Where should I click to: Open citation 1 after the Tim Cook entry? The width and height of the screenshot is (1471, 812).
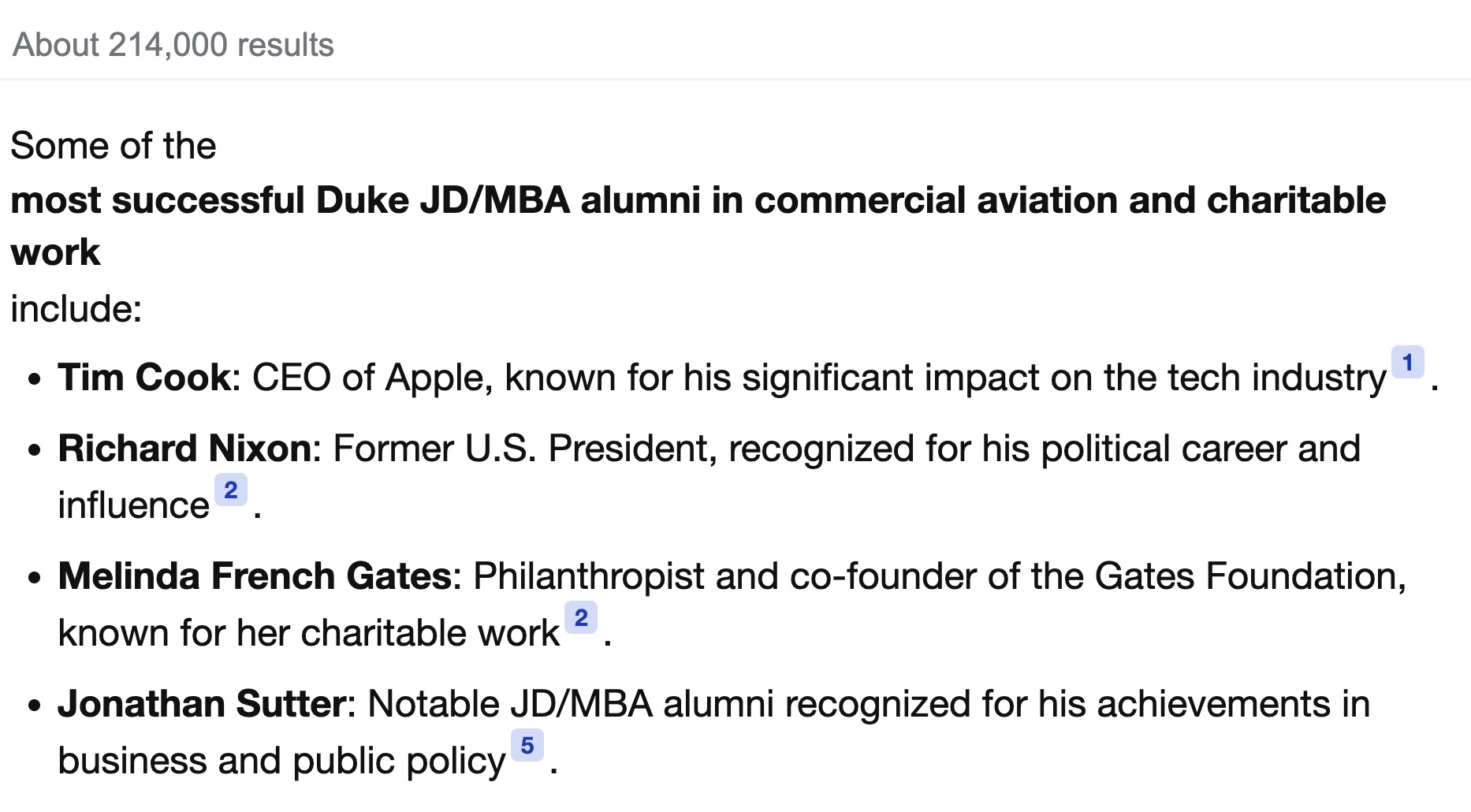tap(1407, 363)
